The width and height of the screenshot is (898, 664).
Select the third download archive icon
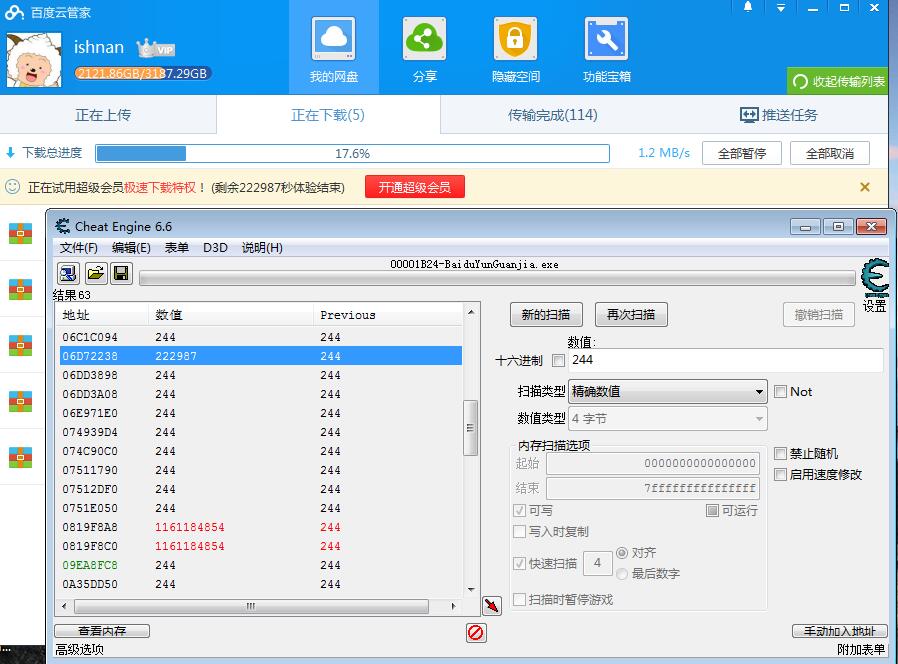(20, 345)
